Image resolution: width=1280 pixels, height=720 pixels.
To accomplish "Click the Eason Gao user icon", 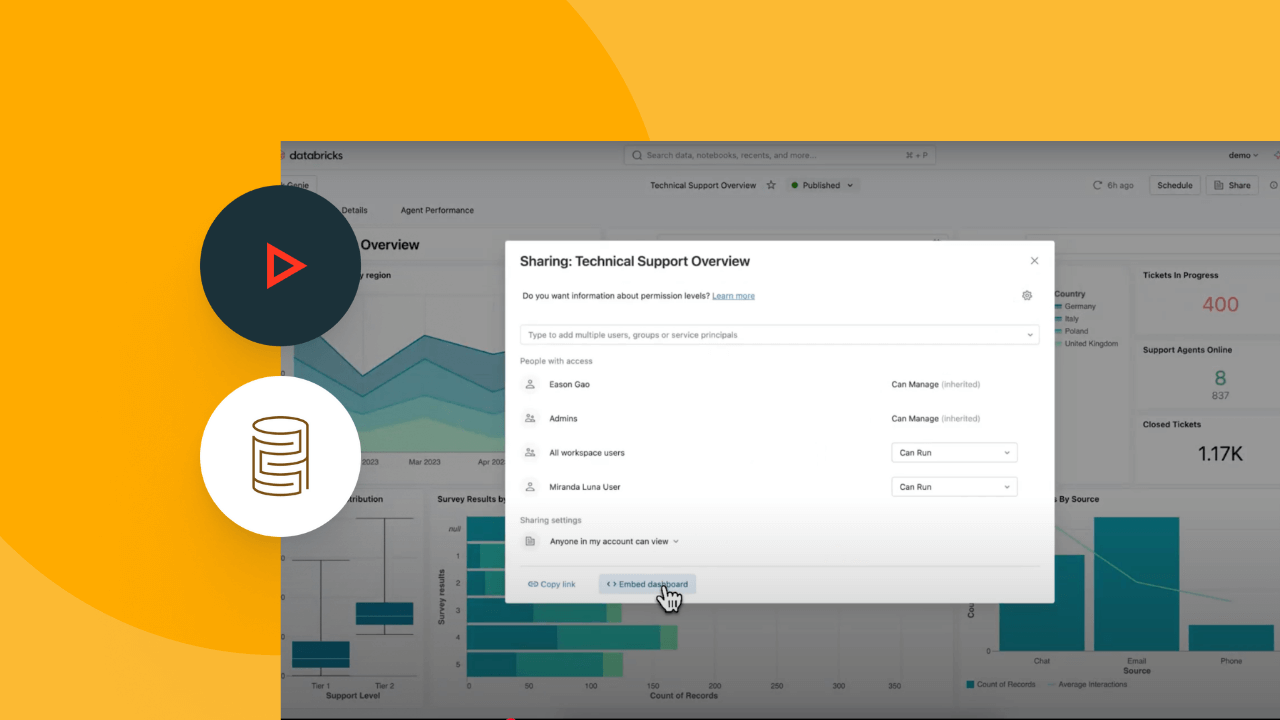I will coord(530,384).
